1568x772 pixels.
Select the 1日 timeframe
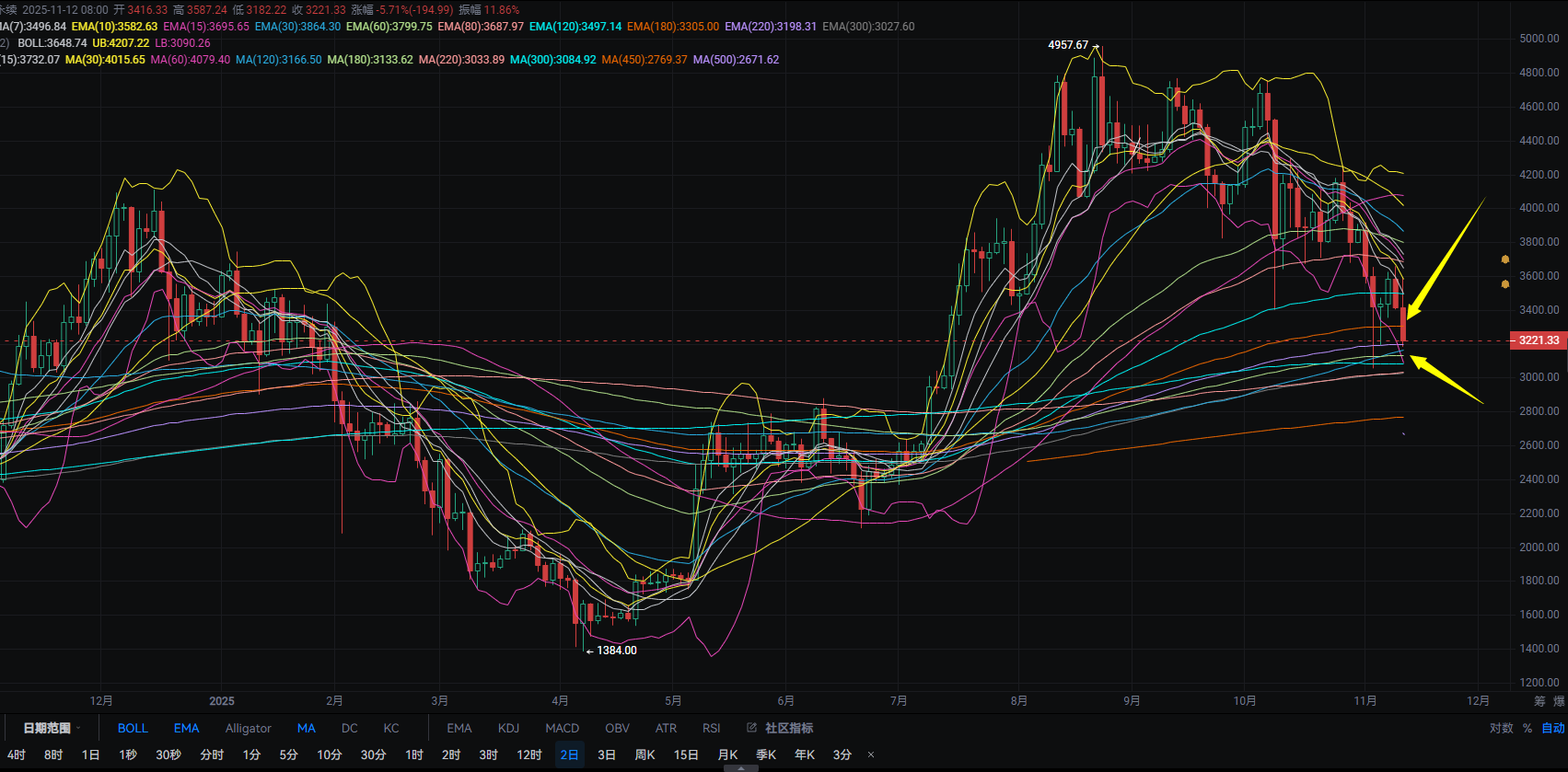[x=90, y=755]
